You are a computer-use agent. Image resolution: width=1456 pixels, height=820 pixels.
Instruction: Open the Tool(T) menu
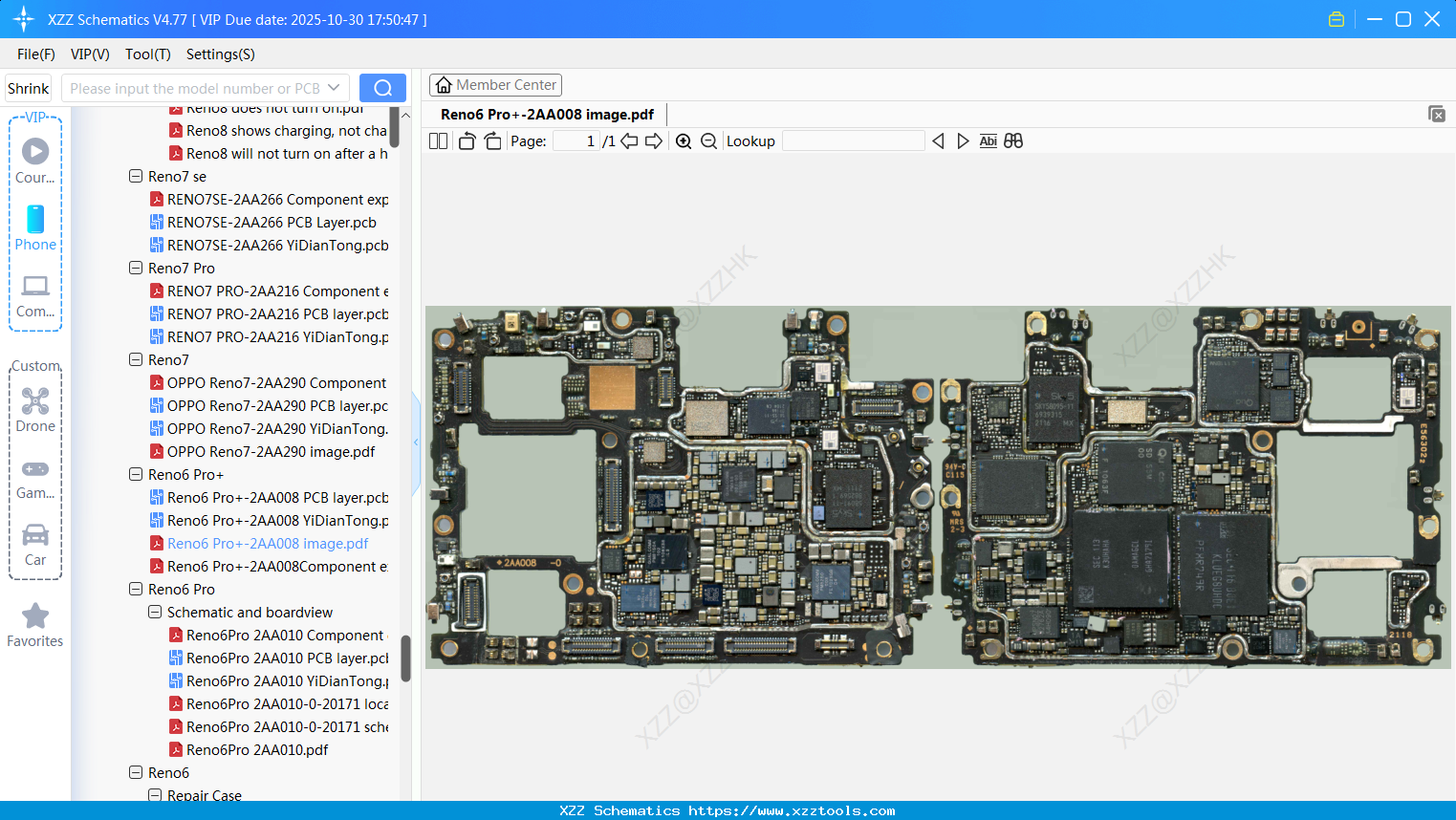pos(147,54)
